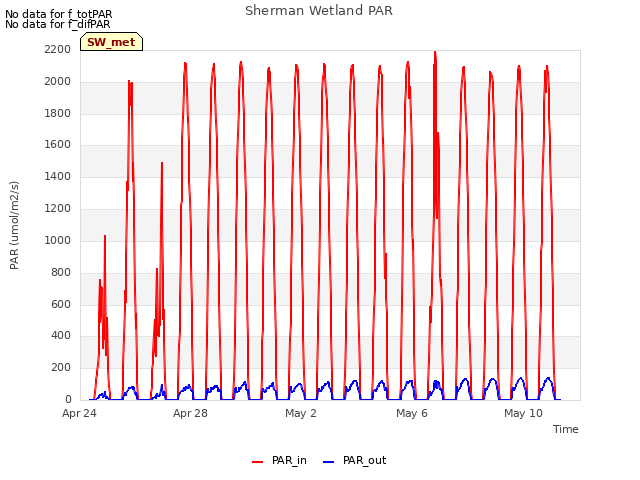Click the 2000 y-axis tick label
The height and width of the screenshot is (480, 640).
(x=58, y=81)
